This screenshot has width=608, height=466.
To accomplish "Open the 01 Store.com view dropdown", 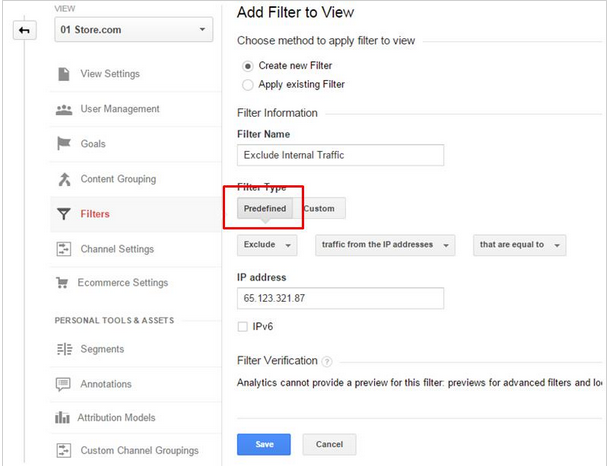I will tap(134, 29).
